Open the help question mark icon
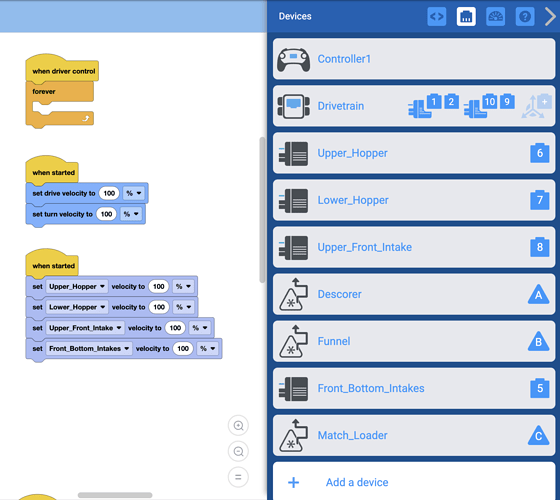Screen dimensions: 560x500 [525, 16]
